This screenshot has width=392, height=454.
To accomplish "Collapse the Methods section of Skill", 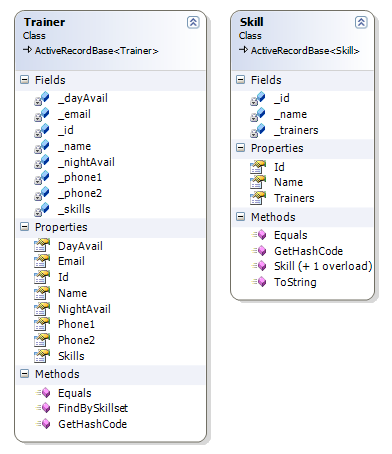I will coord(240,217).
